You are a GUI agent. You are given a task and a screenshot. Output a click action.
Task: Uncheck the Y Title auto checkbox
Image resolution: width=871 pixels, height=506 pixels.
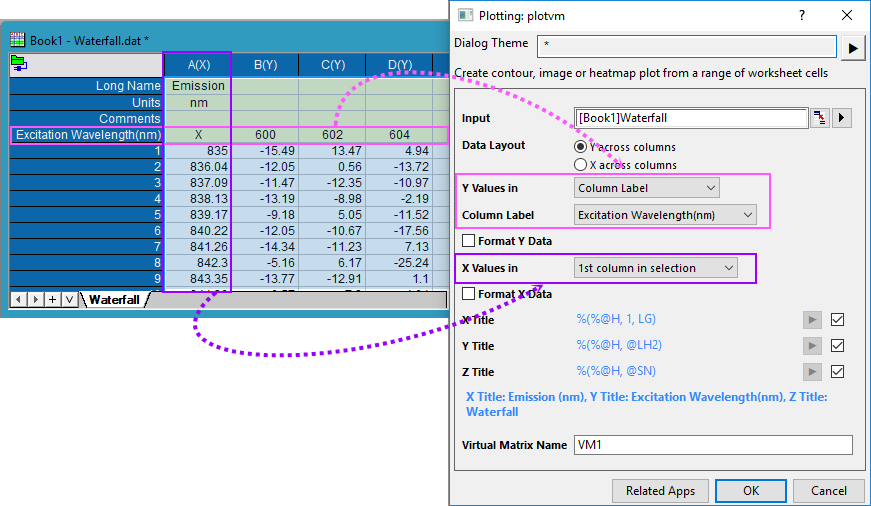pos(837,345)
